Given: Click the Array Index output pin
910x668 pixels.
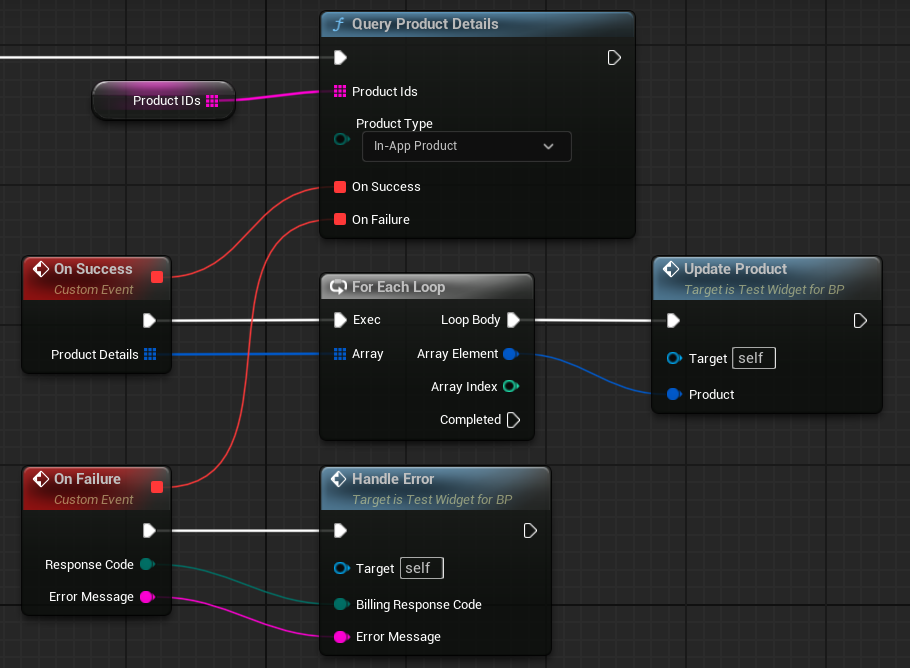Looking at the screenshot, I should [x=510, y=387].
